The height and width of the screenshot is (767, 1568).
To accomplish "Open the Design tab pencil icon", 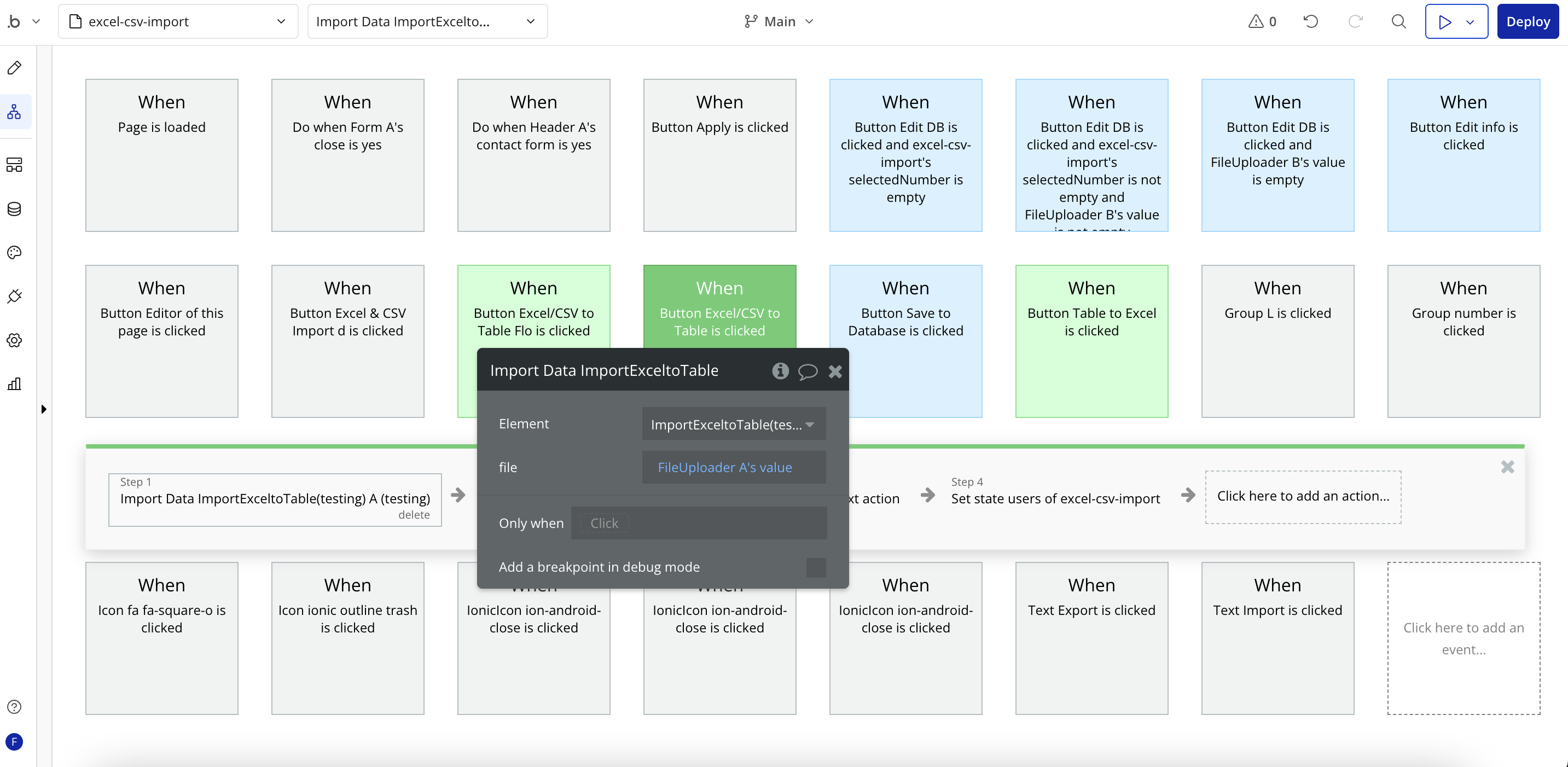I will [x=15, y=68].
